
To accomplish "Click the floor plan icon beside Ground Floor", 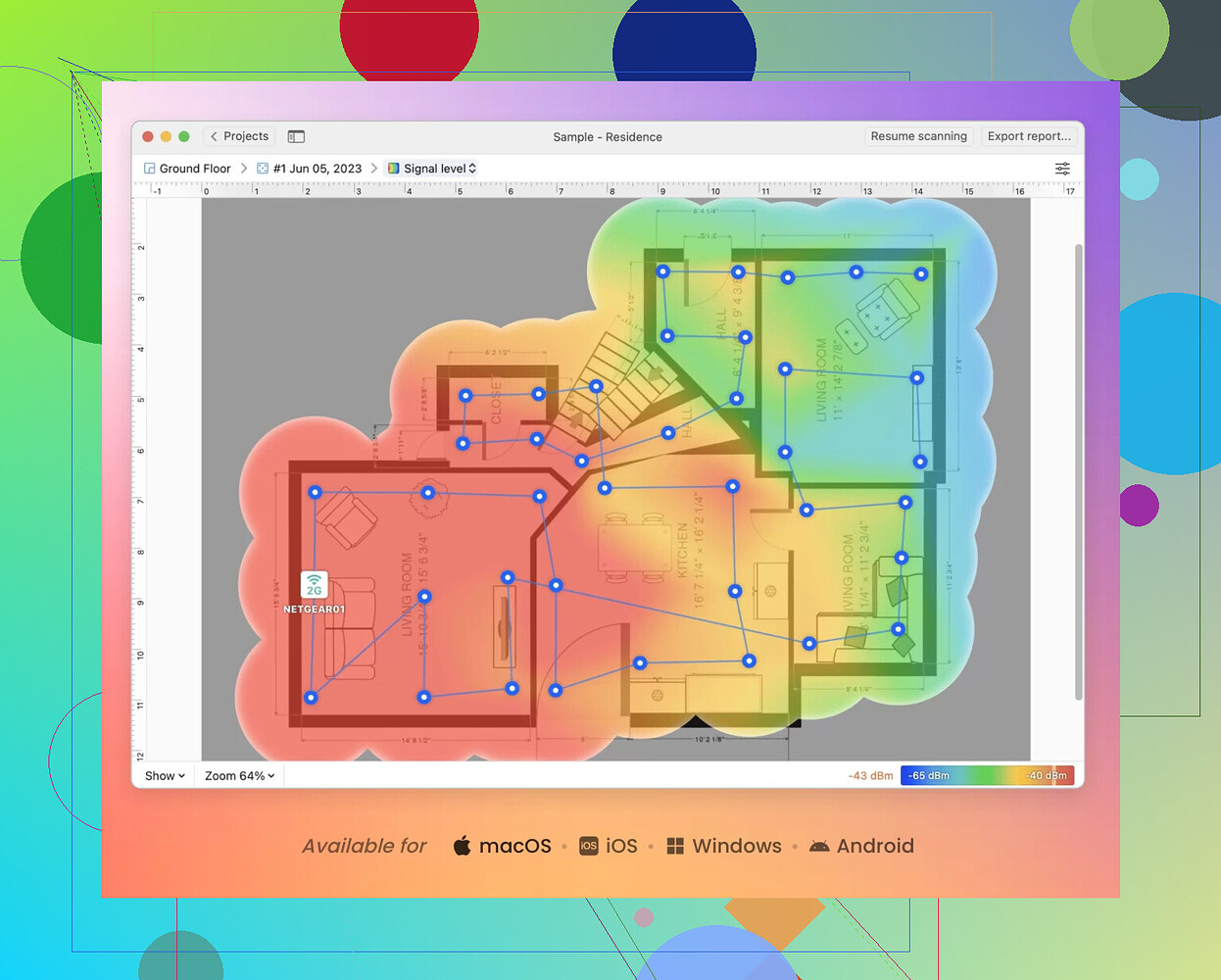I will coord(149,168).
